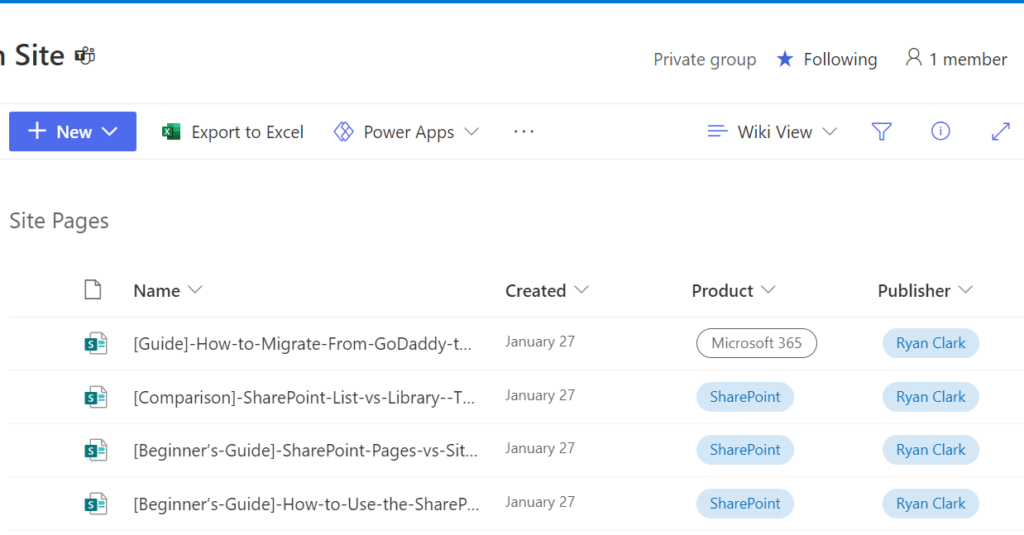Open the Wiki View dropdown arrow
1024x535 pixels.
point(829,131)
